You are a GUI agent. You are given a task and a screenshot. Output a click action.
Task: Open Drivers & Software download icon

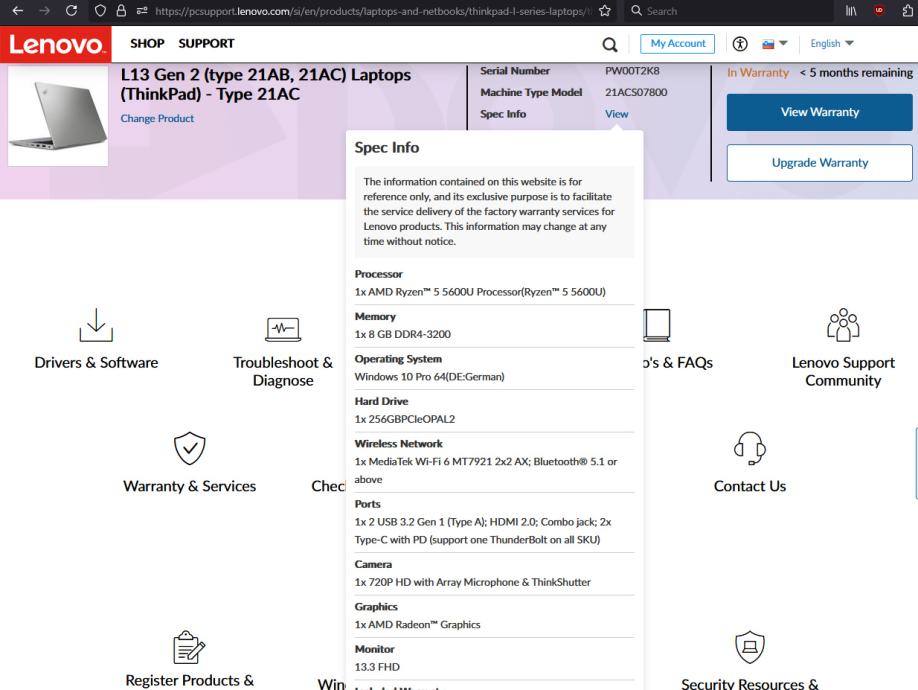pos(96,325)
